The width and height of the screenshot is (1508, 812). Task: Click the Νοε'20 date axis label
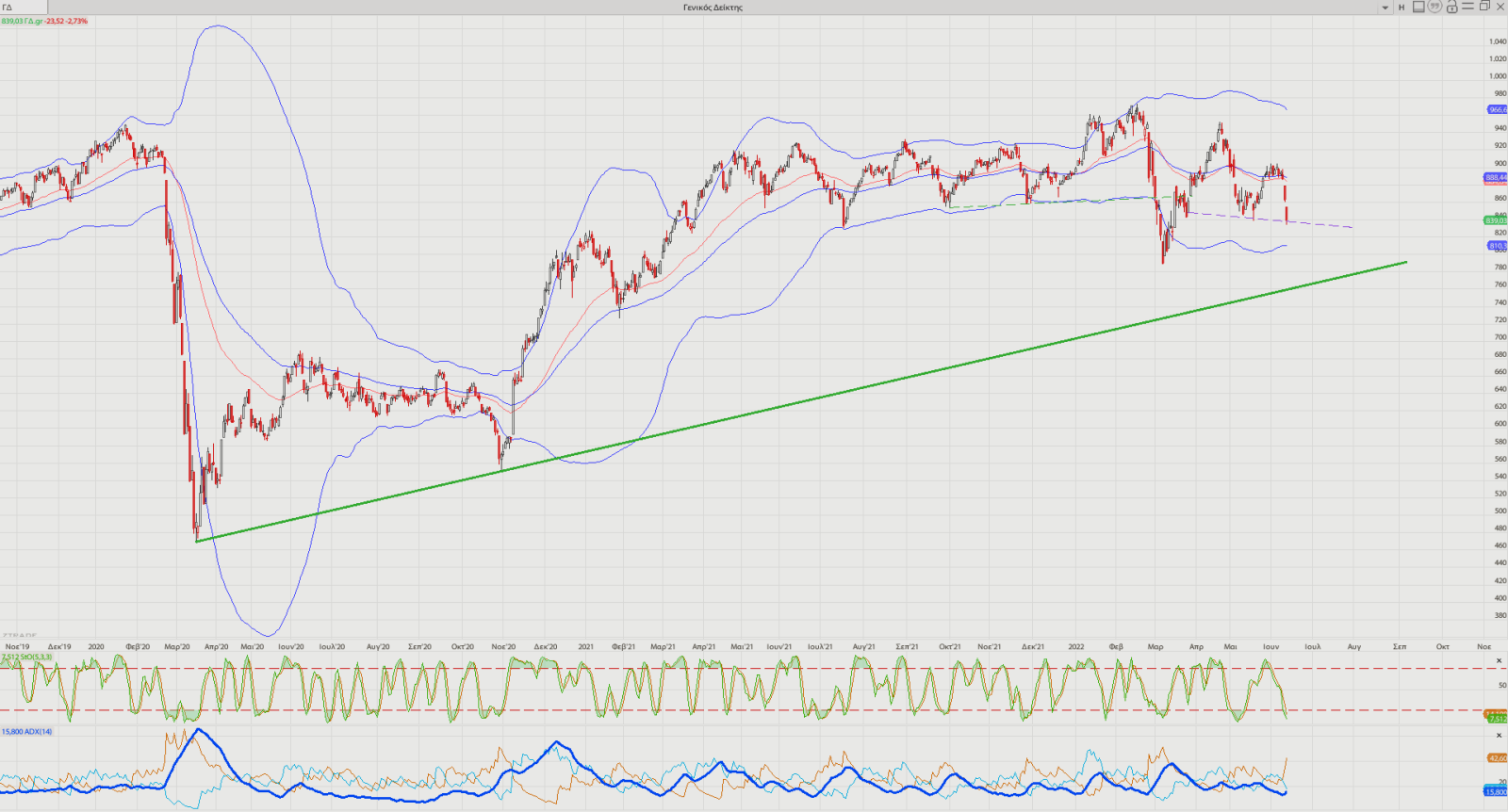503,647
